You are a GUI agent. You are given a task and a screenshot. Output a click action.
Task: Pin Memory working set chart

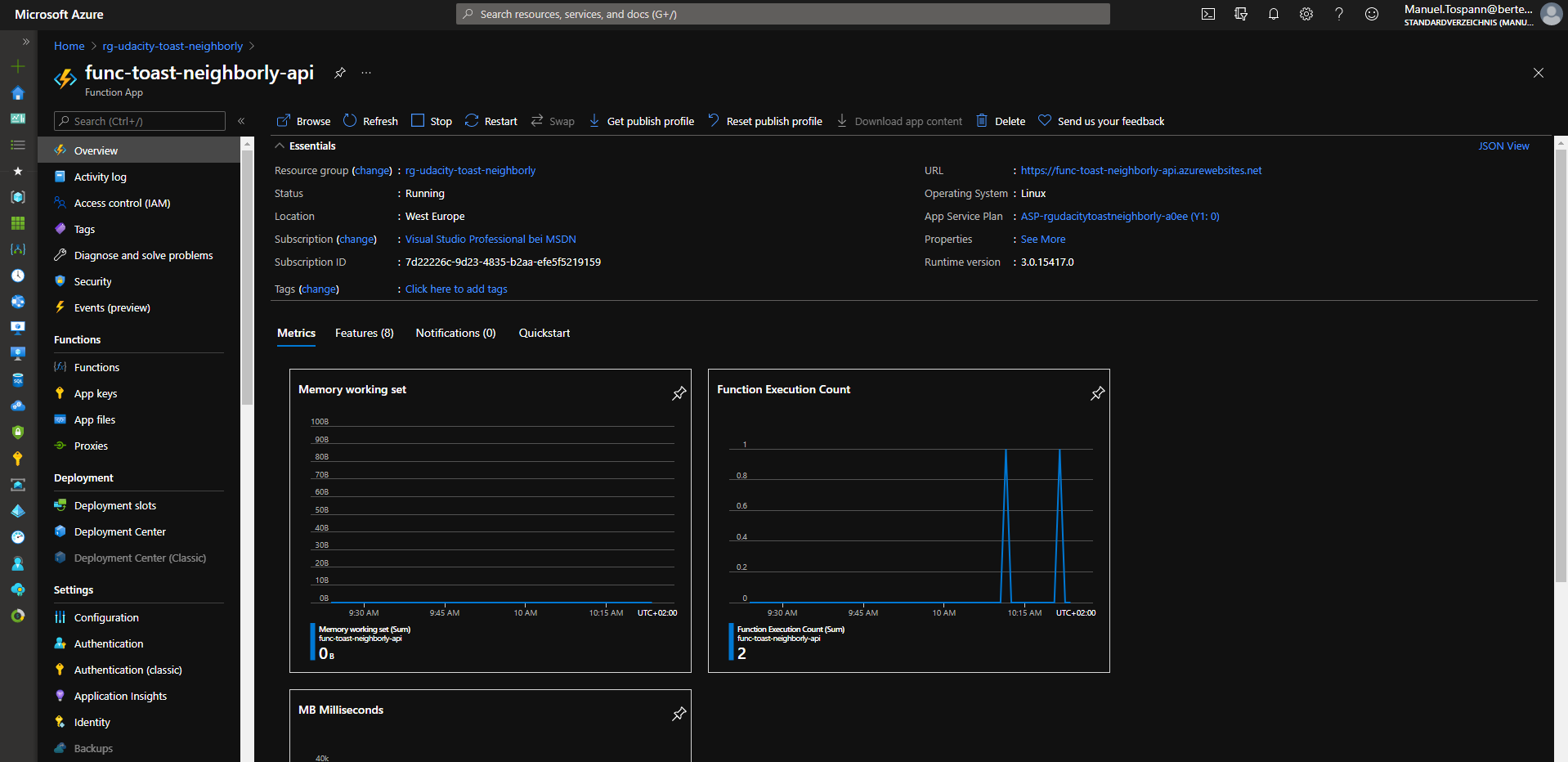(x=679, y=393)
